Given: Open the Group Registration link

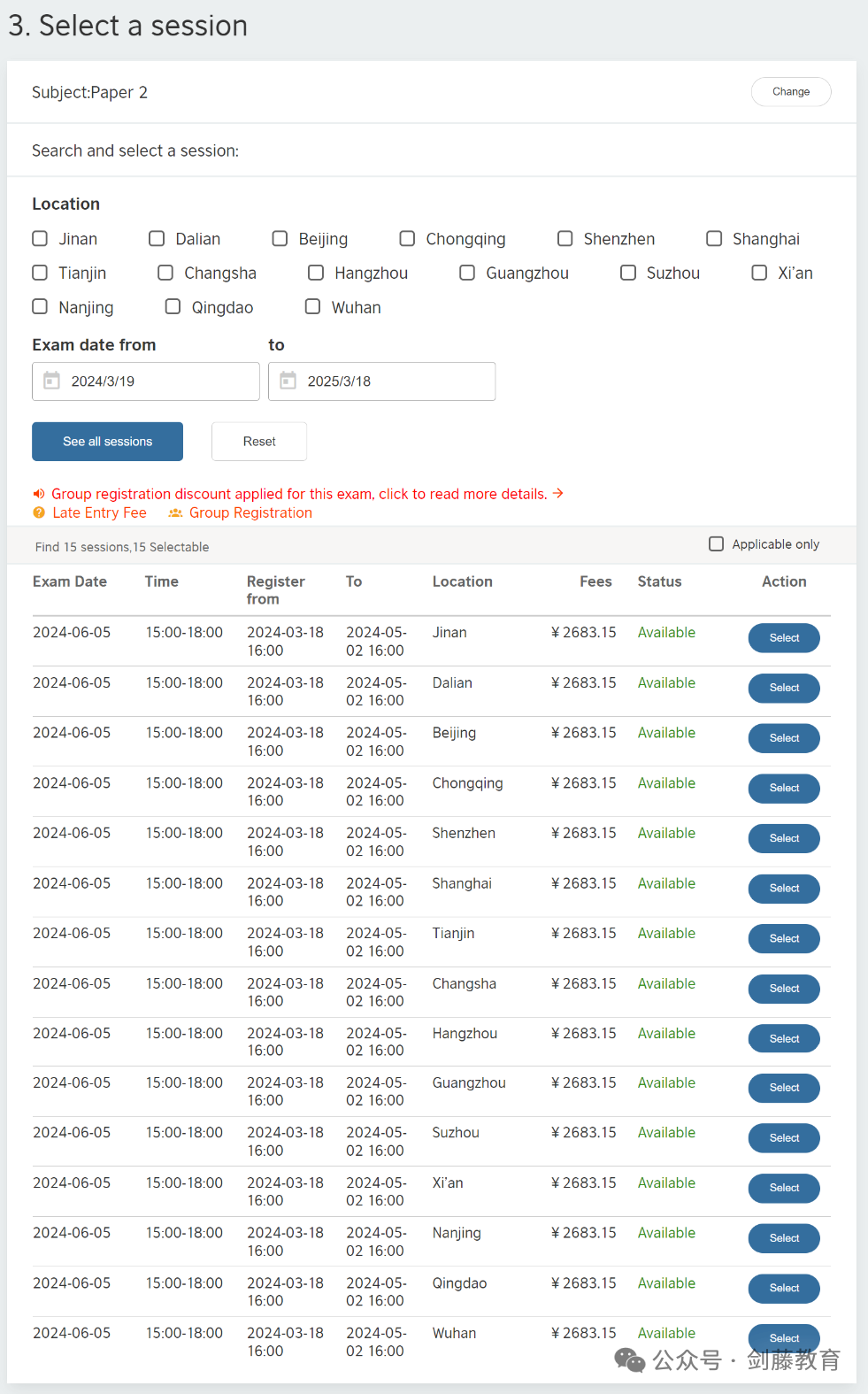Looking at the screenshot, I should click(250, 512).
